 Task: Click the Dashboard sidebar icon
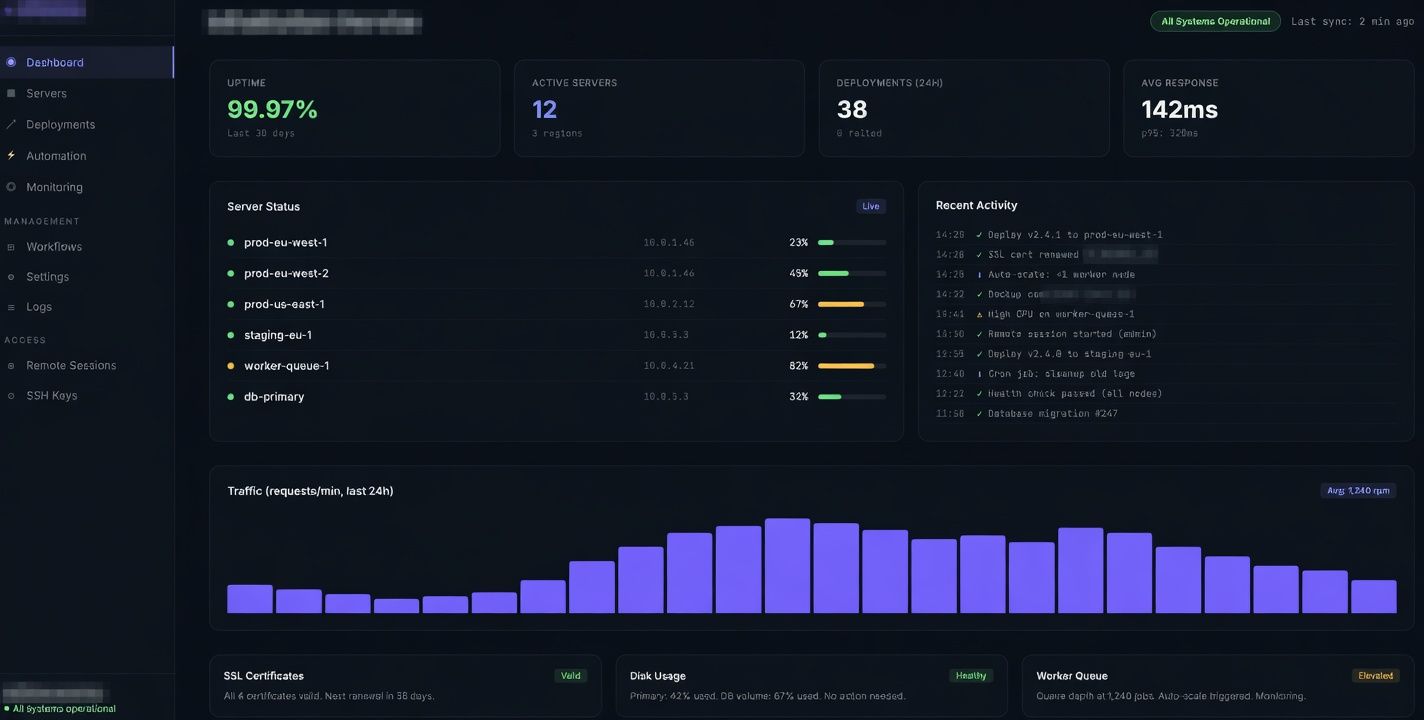click(x=11, y=62)
